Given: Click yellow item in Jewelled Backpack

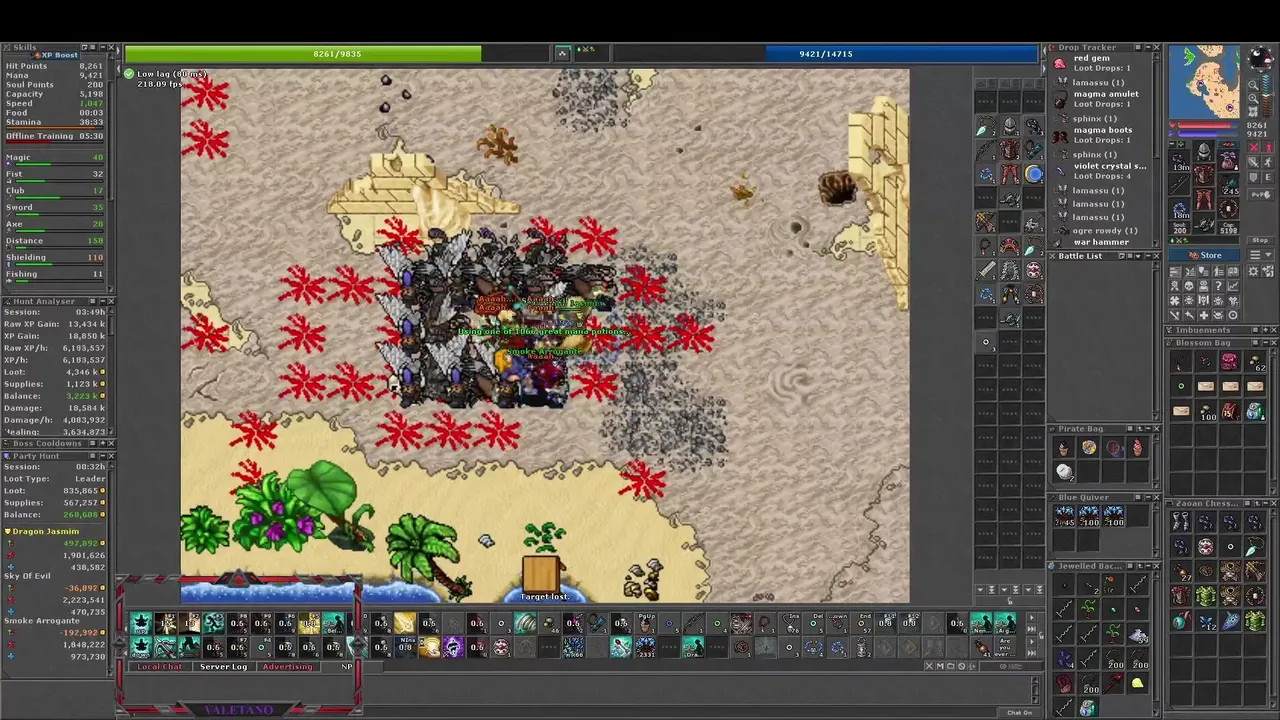Looking at the screenshot, I should pos(1137,684).
